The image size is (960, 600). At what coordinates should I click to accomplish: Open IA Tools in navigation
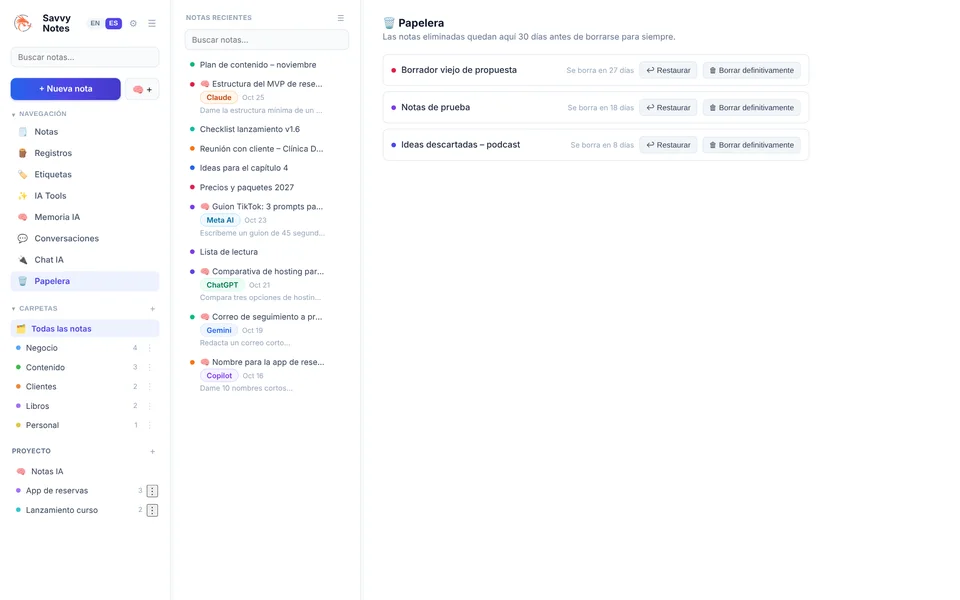coord(85,196)
